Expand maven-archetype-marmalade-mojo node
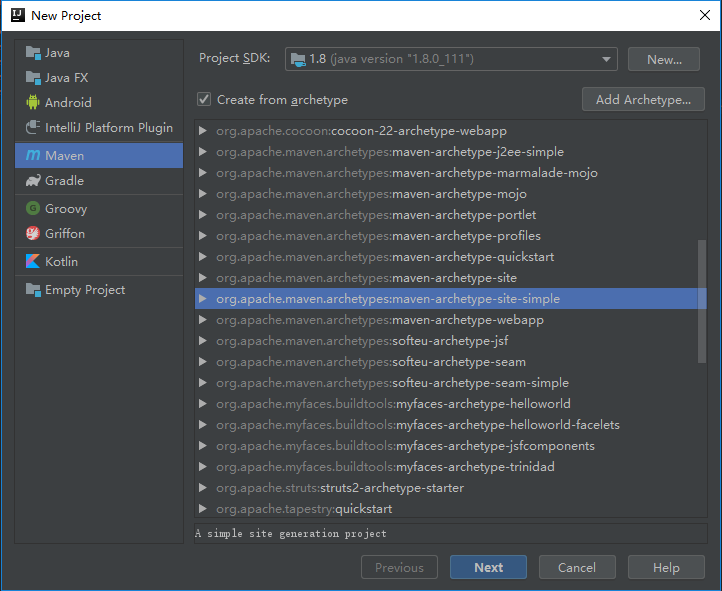Image resolution: width=722 pixels, height=591 pixels. pos(202,173)
